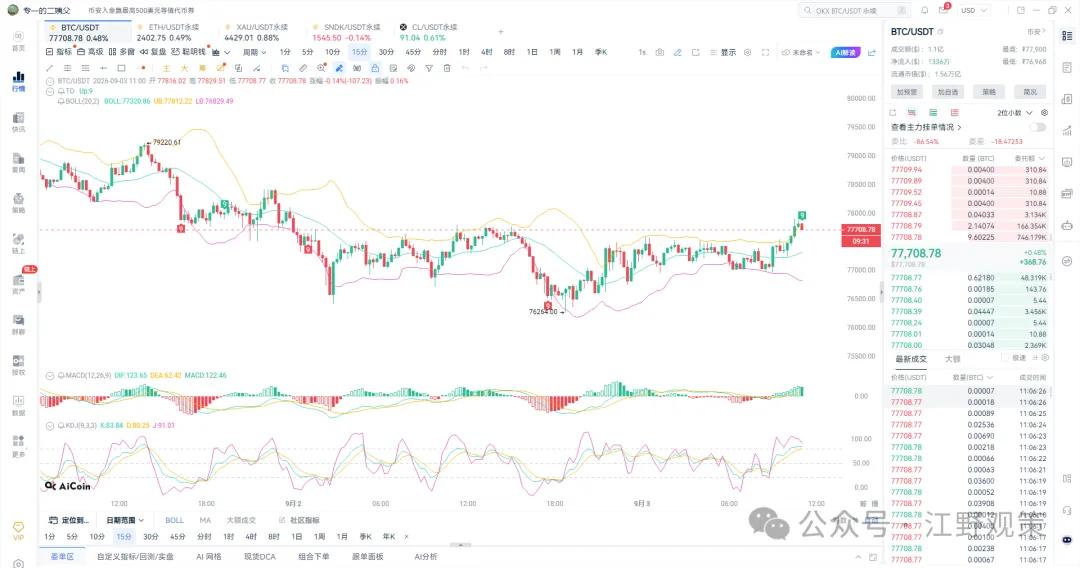Open the 未命名 layout dropdown
1080x568 pixels.
[802, 52]
